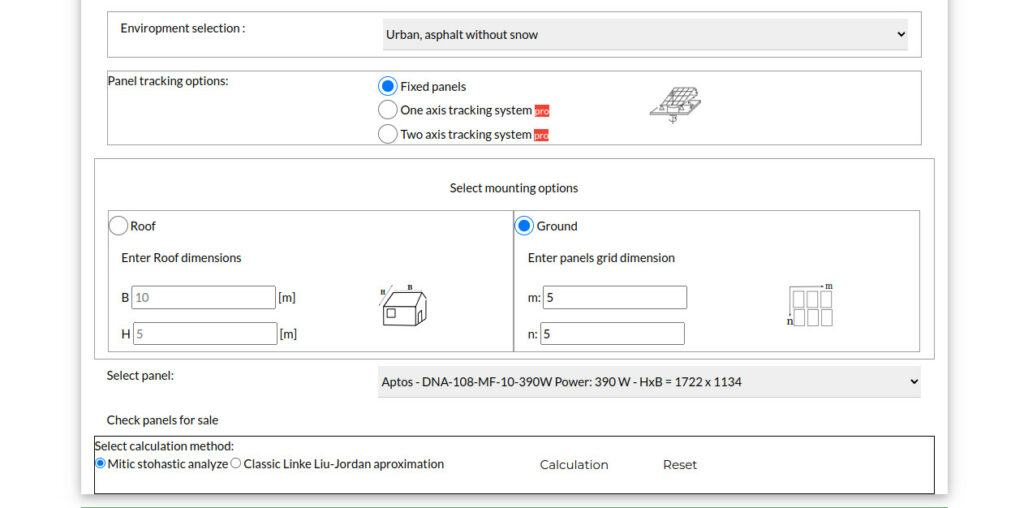Click the fixed solar panel diagram icon
Viewport: 1024px width, 508px height.
pyautogui.click(x=675, y=104)
